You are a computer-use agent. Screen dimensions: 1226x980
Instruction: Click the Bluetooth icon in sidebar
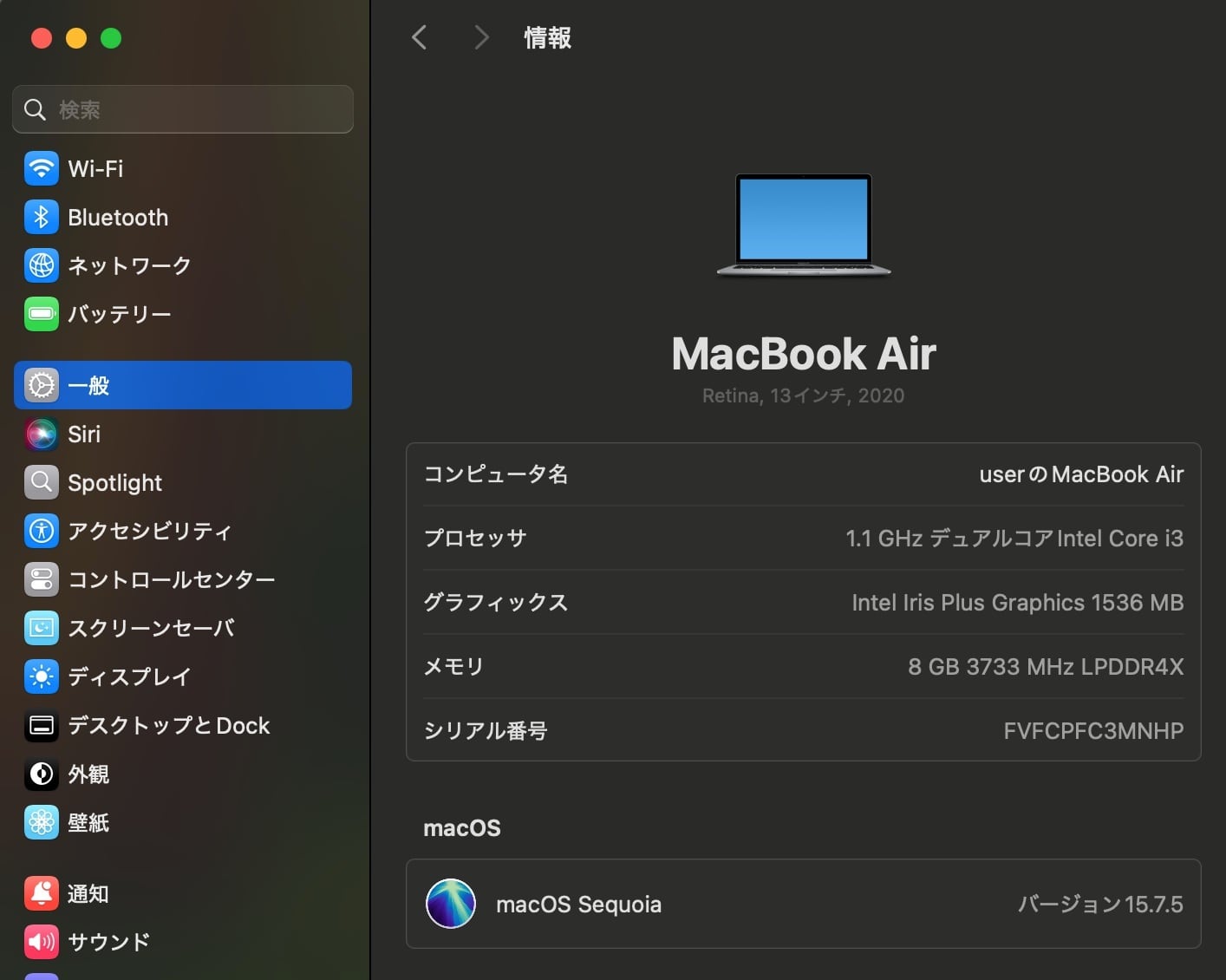(x=42, y=217)
